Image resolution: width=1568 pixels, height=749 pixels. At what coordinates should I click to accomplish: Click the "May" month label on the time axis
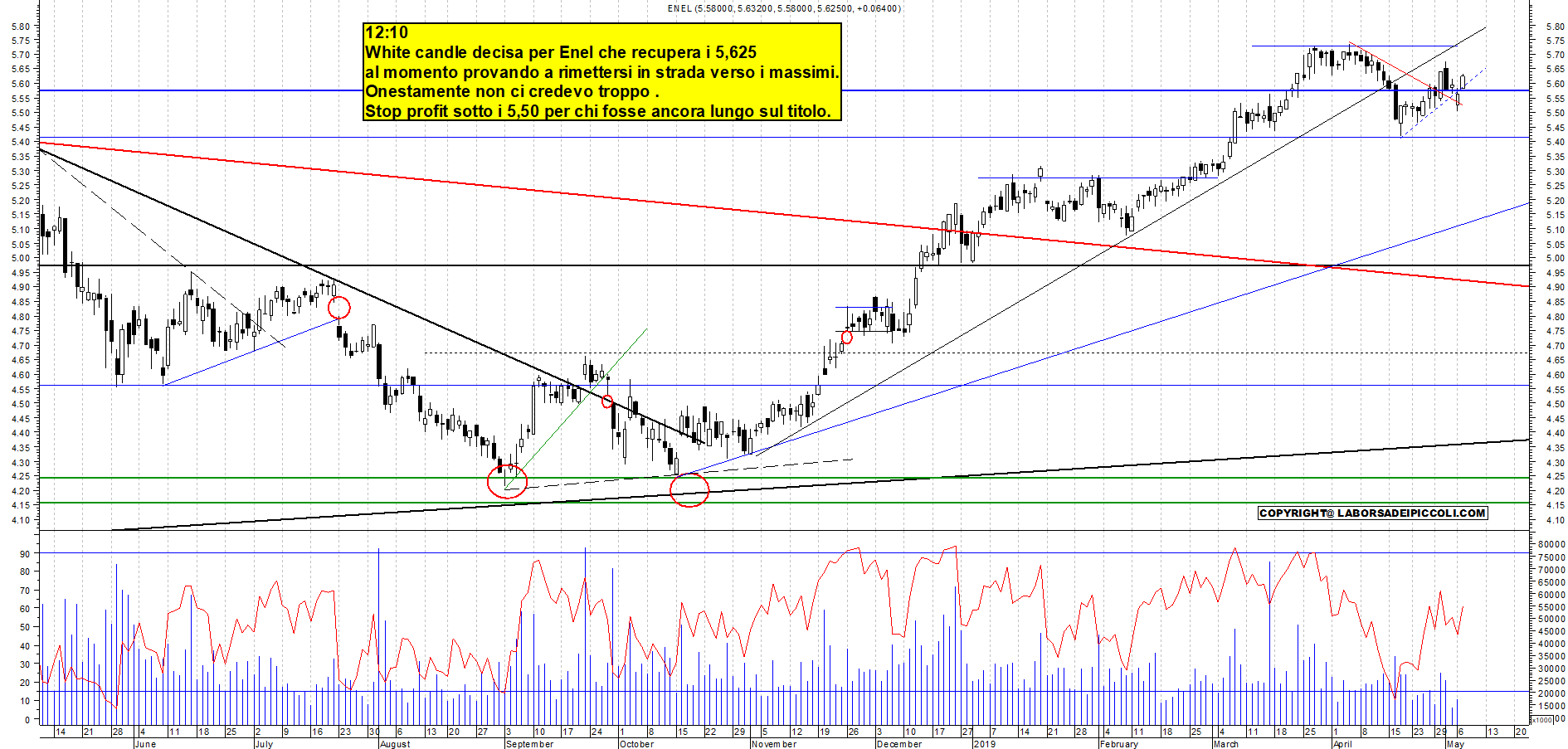[x=1455, y=744]
